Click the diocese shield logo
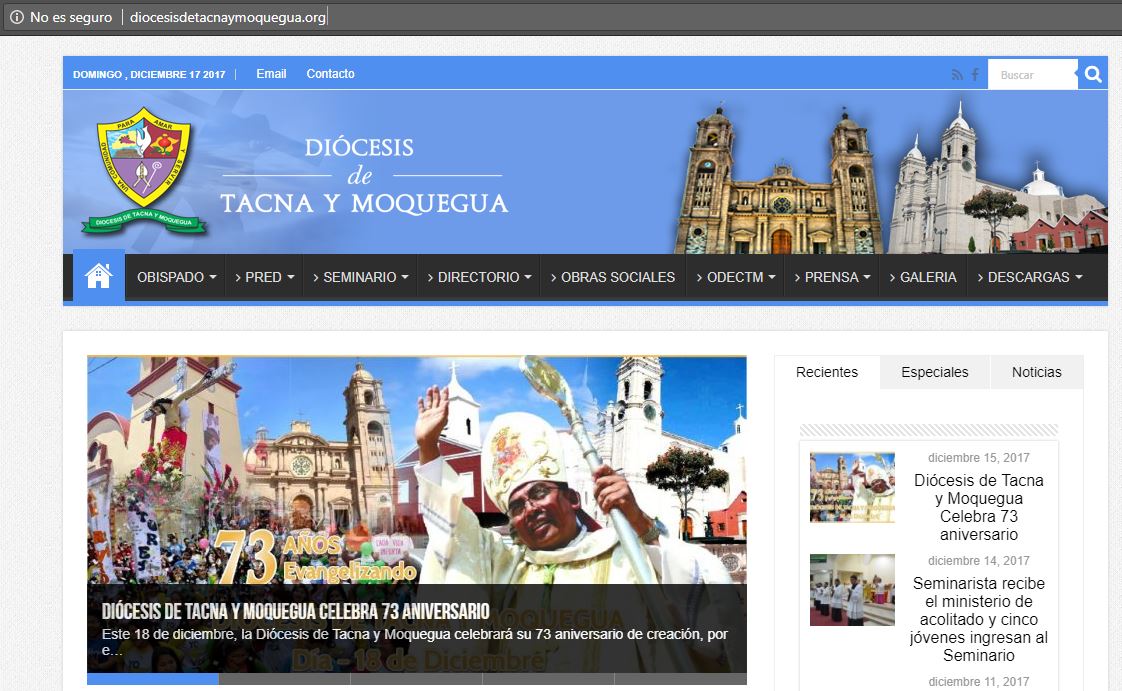The image size is (1122, 691). [x=144, y=172]
